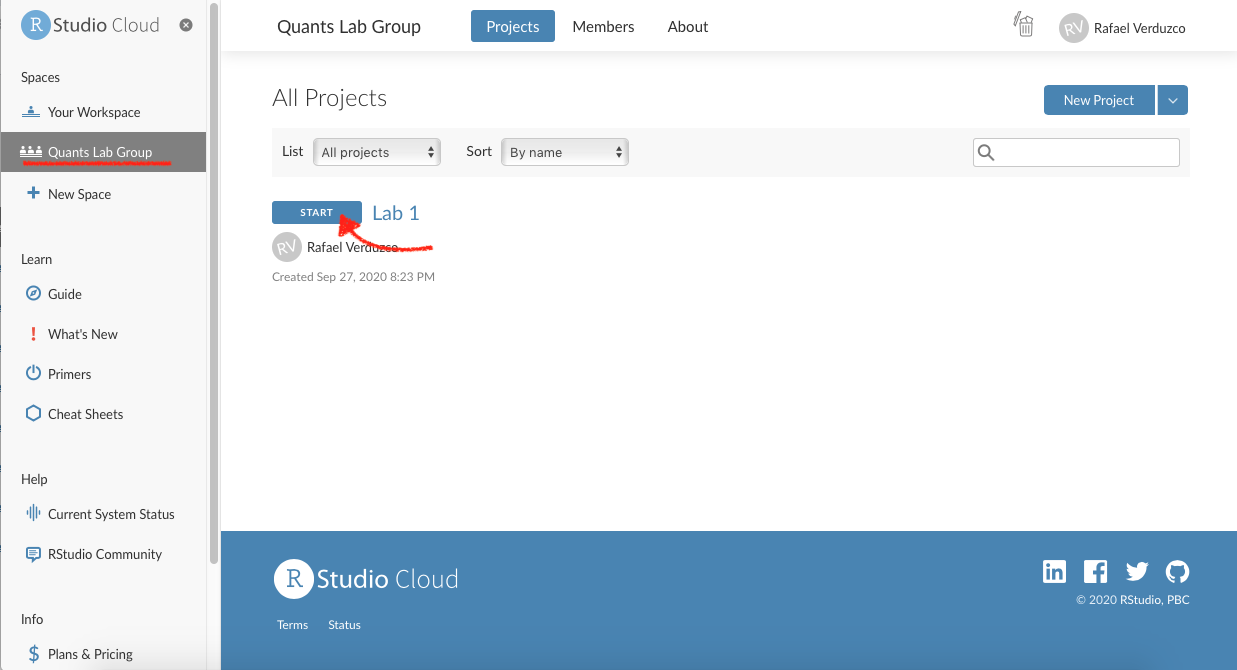Screen dimensions: 1237x670
Task: Click inside the project search field
Action: coord(1087,152)
